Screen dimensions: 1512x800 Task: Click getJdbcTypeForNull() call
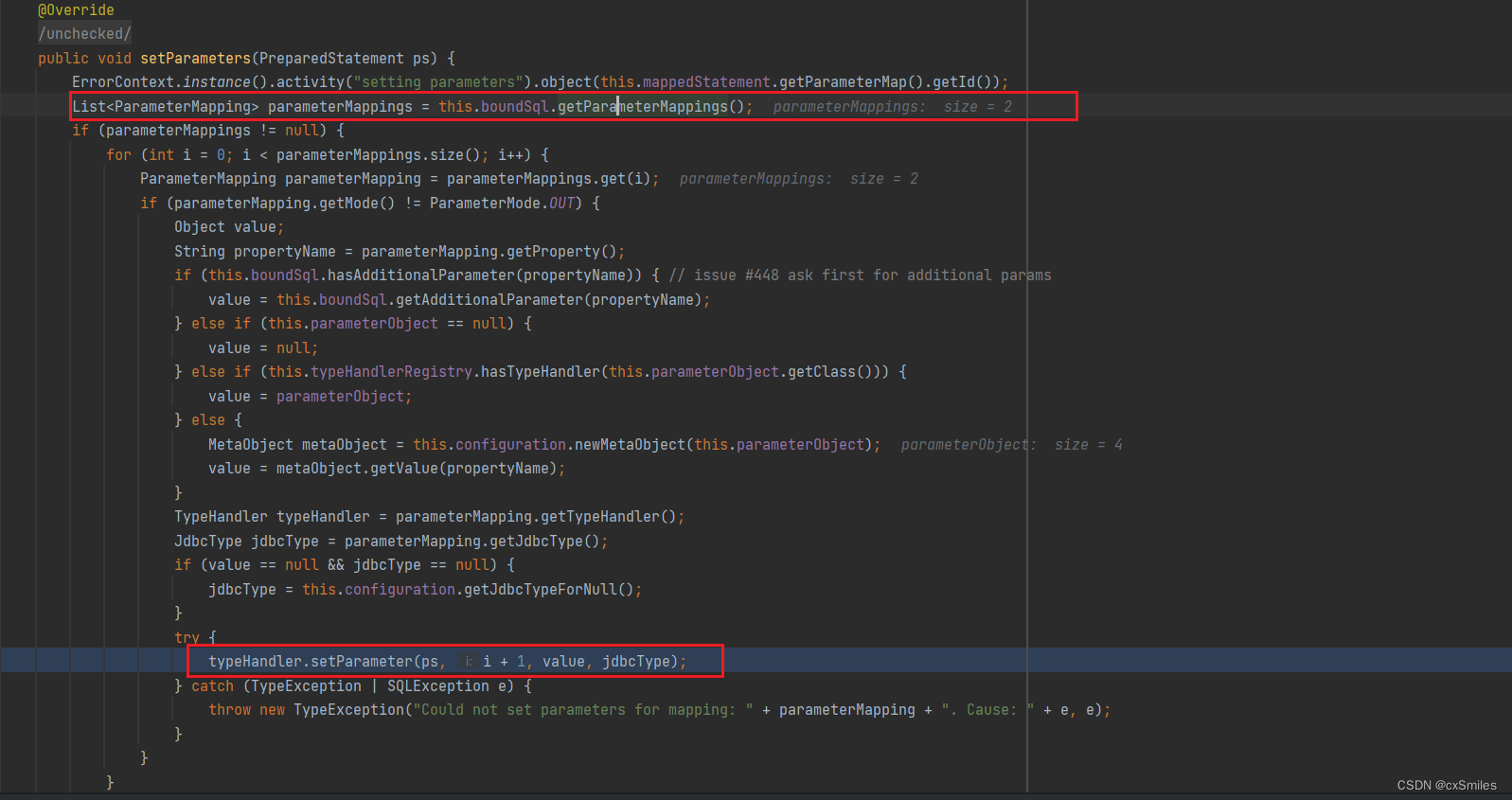549,589
